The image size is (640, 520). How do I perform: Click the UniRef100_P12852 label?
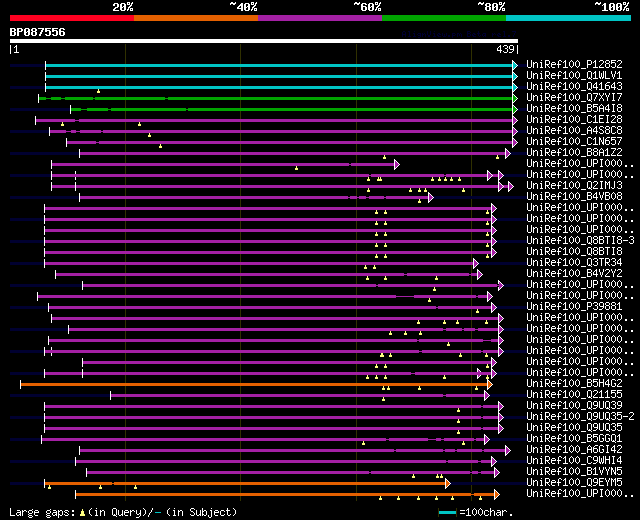tap(574, 64)
